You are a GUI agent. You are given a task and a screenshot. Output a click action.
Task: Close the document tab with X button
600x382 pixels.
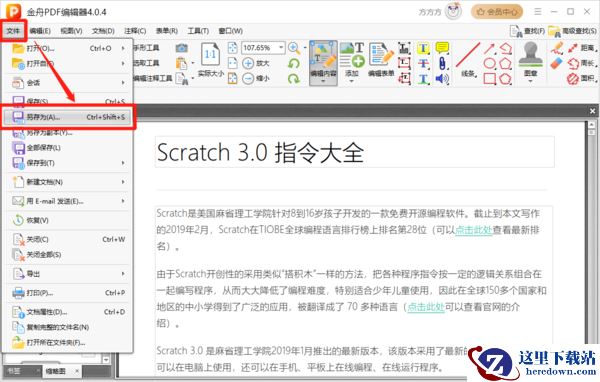[x=592, y=111]
